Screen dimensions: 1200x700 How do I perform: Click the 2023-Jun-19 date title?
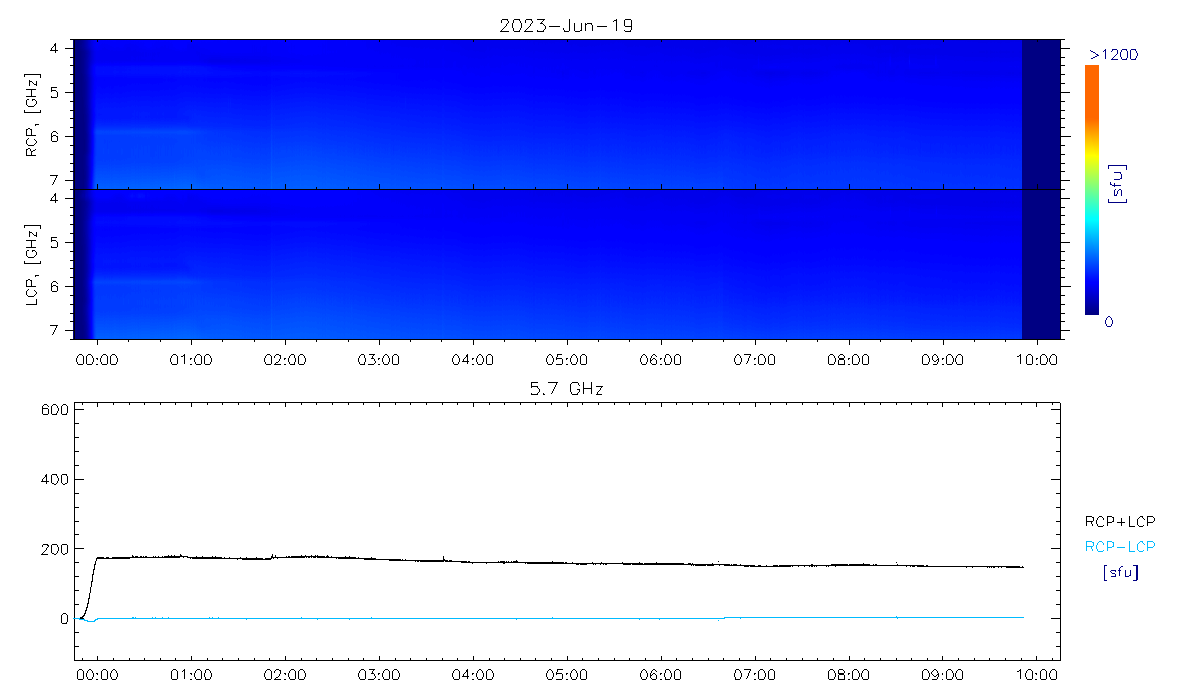click(x=566, y=26)
